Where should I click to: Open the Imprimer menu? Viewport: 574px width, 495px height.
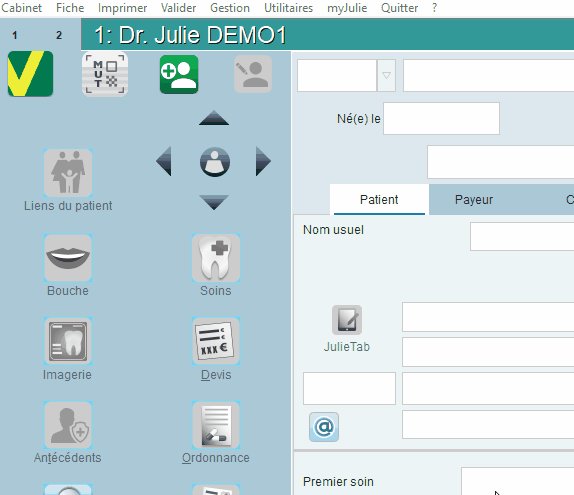(122, 8)
